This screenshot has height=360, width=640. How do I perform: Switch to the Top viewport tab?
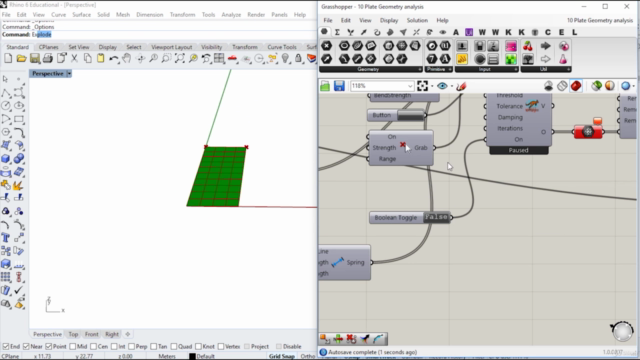pyautogui.click(x=73, y=334)
